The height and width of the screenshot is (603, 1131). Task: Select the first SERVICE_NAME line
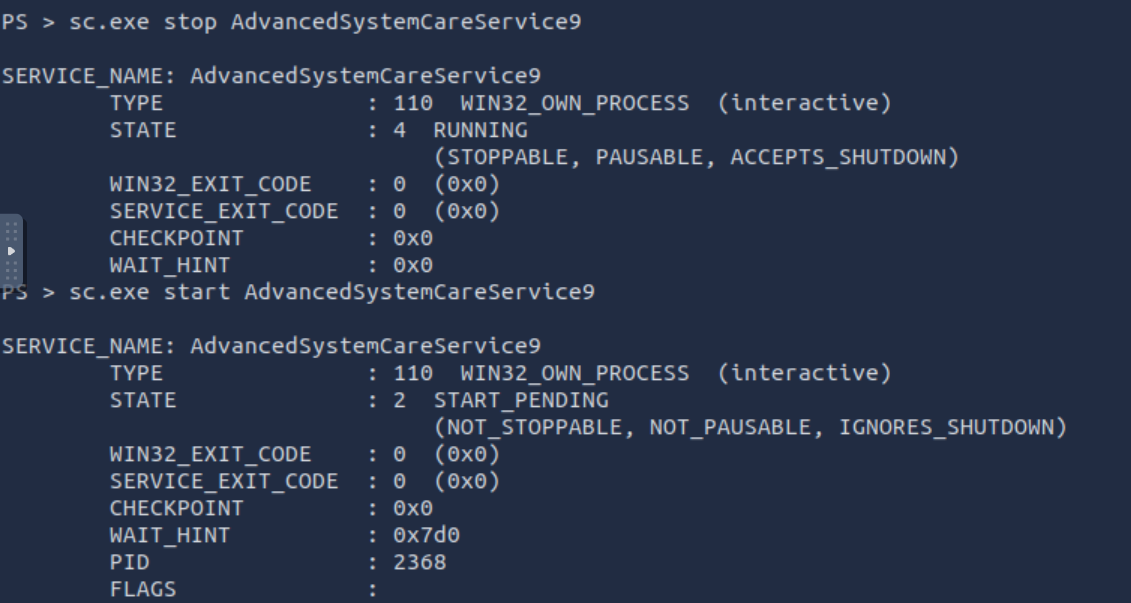[271, 76]
